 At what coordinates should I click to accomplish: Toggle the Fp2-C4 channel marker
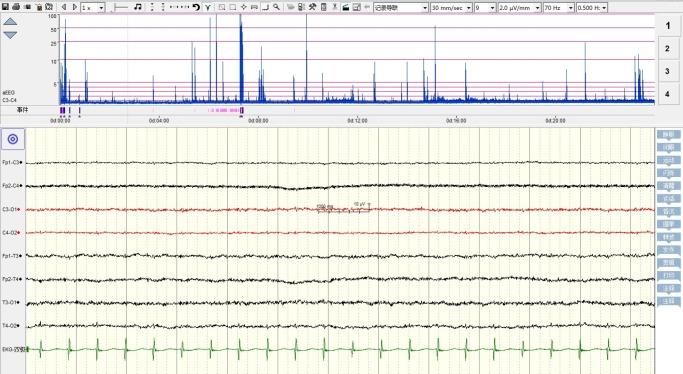[21, 186]
